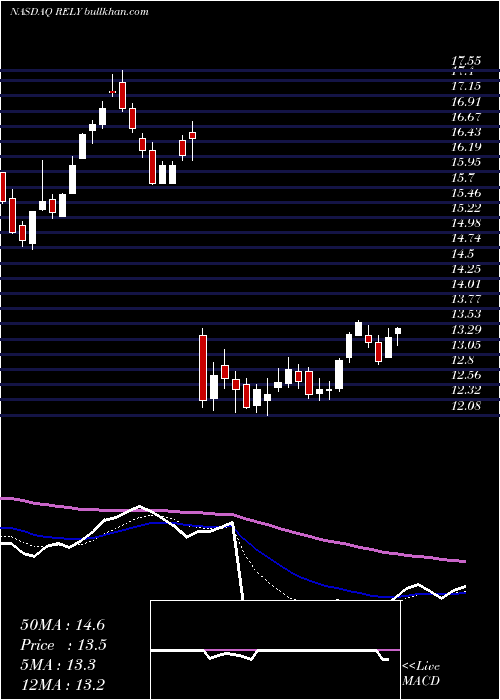Screen dimensions: 500x700
Task: Select the 15.95 price axis label
Action: pyautogui.click(x=466, y=162)
